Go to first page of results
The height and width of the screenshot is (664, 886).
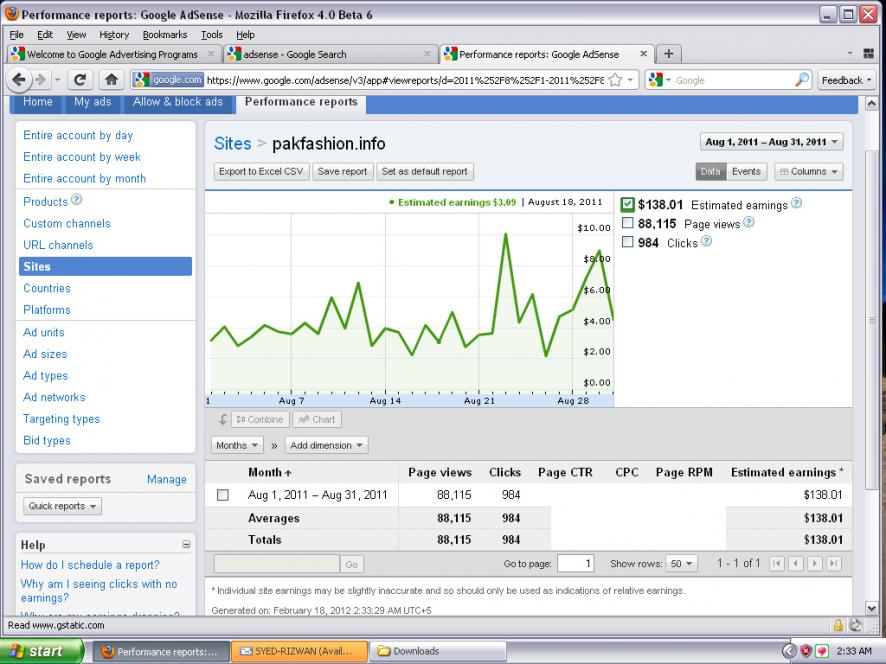[x=777, y=563]
